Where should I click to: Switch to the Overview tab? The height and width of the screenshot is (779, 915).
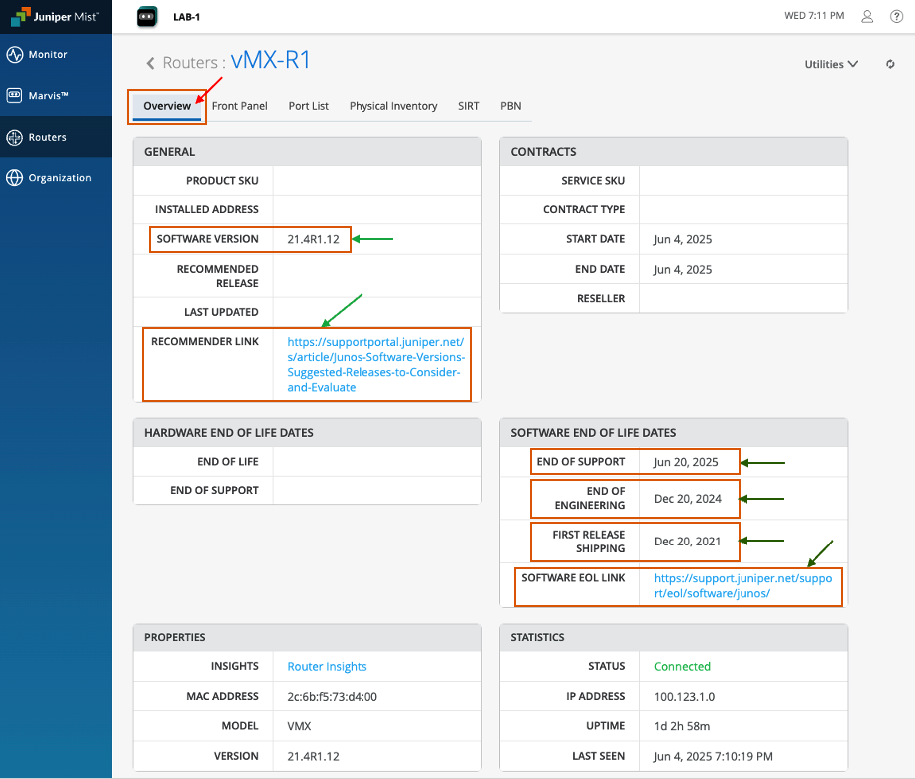point(167,106)
